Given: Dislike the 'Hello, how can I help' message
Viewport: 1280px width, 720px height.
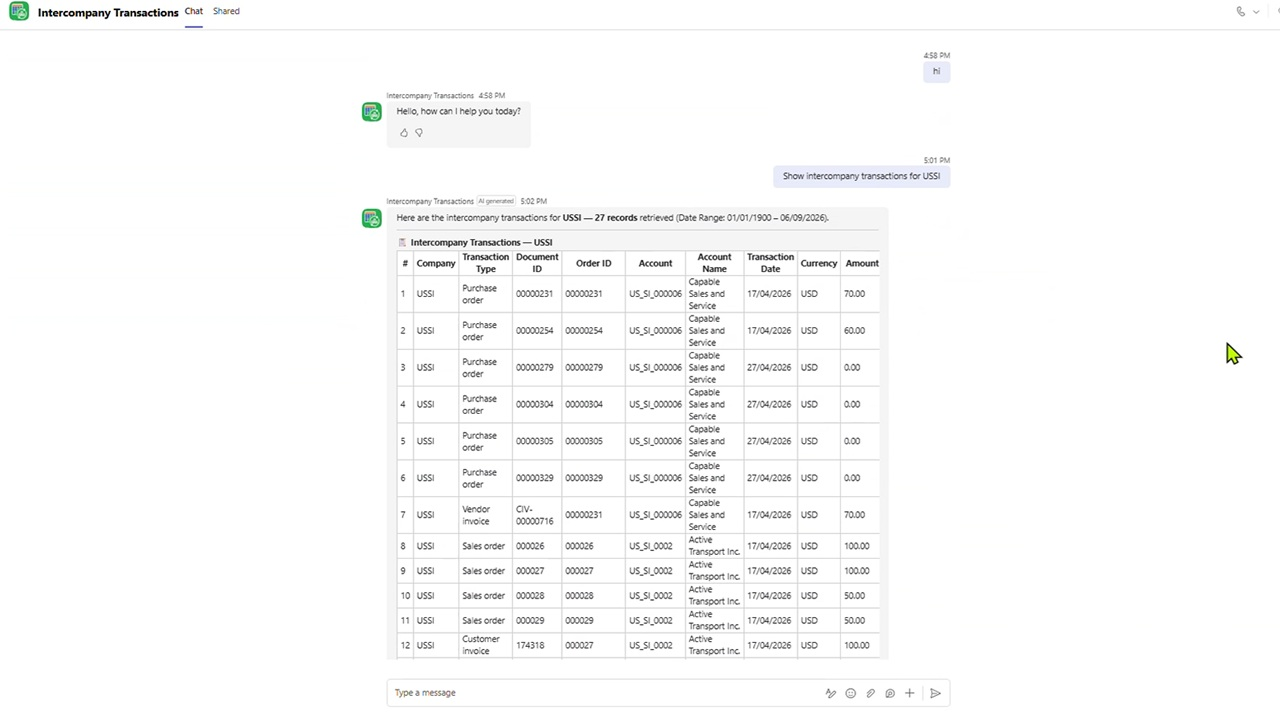Looking at the screenshot, I should pyautogui.click(x=419, y=132).
